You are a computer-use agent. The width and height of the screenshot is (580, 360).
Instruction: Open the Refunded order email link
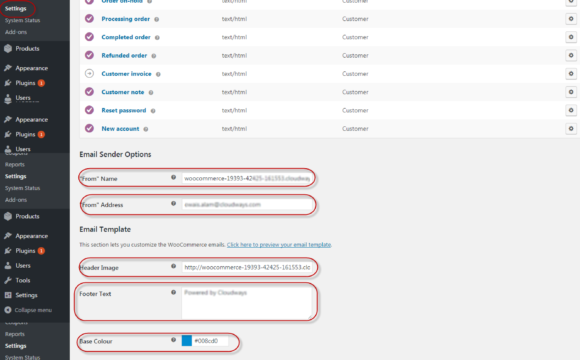(x=124, y=55)
